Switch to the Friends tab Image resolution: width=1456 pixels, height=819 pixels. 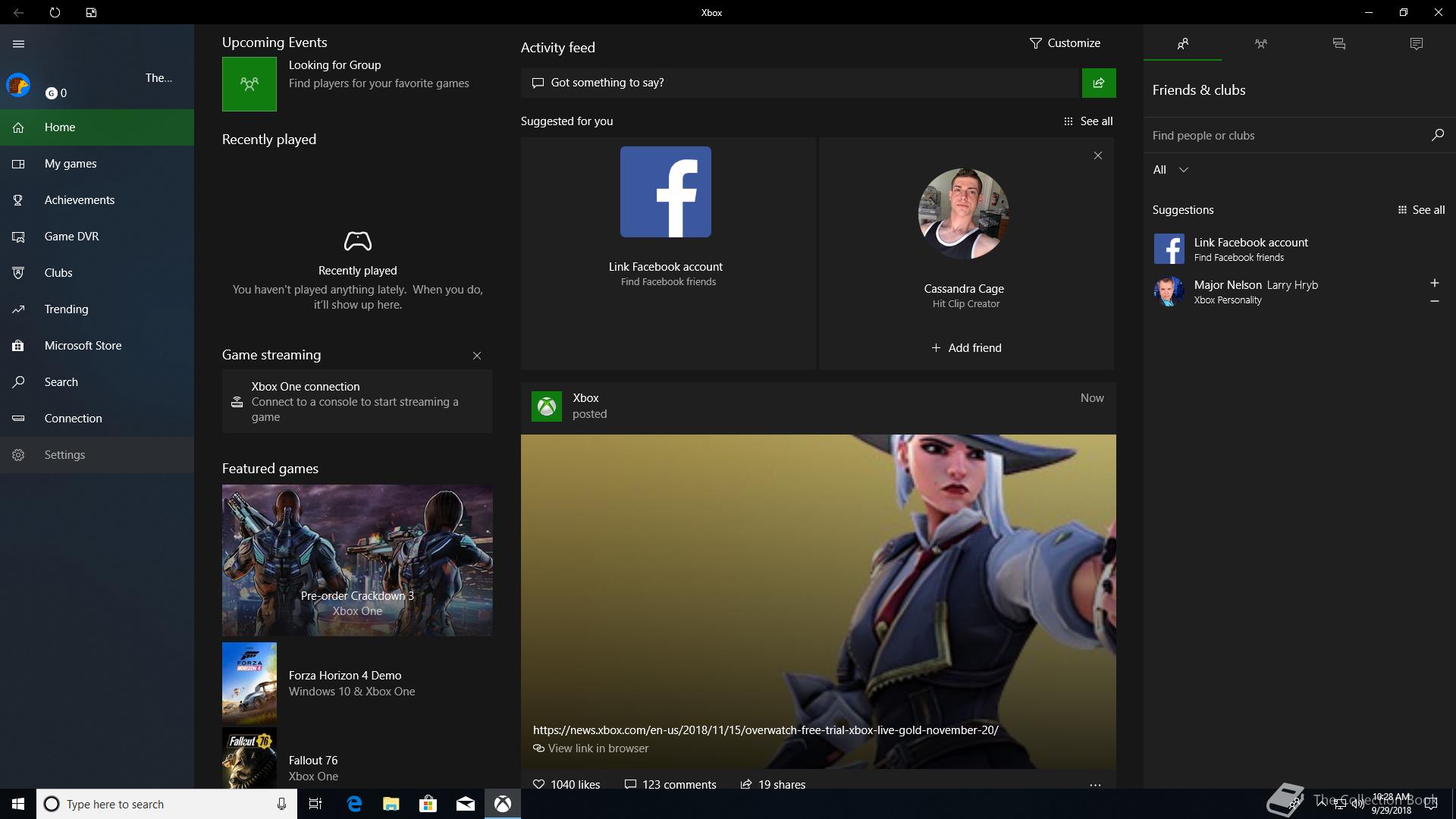(1183, 44)
